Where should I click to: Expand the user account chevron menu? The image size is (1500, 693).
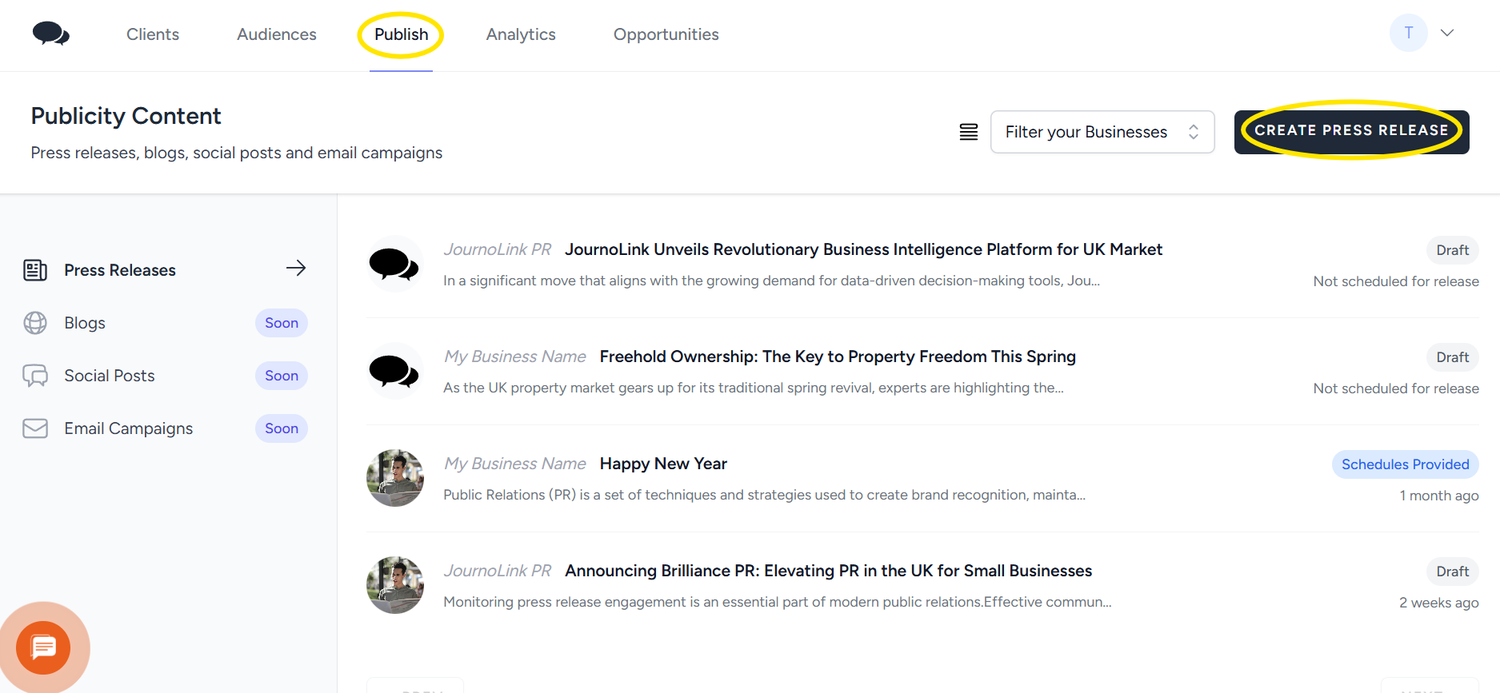coord(1447,33)
